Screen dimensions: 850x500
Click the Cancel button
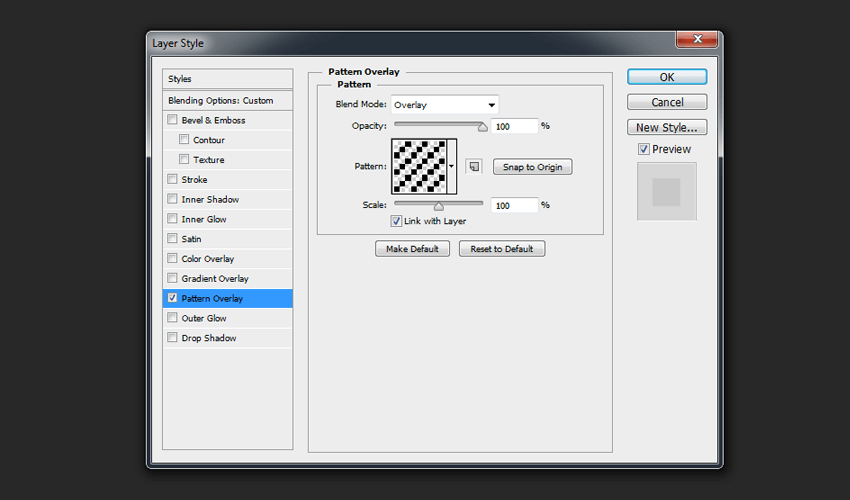click(x=667, y=102)
